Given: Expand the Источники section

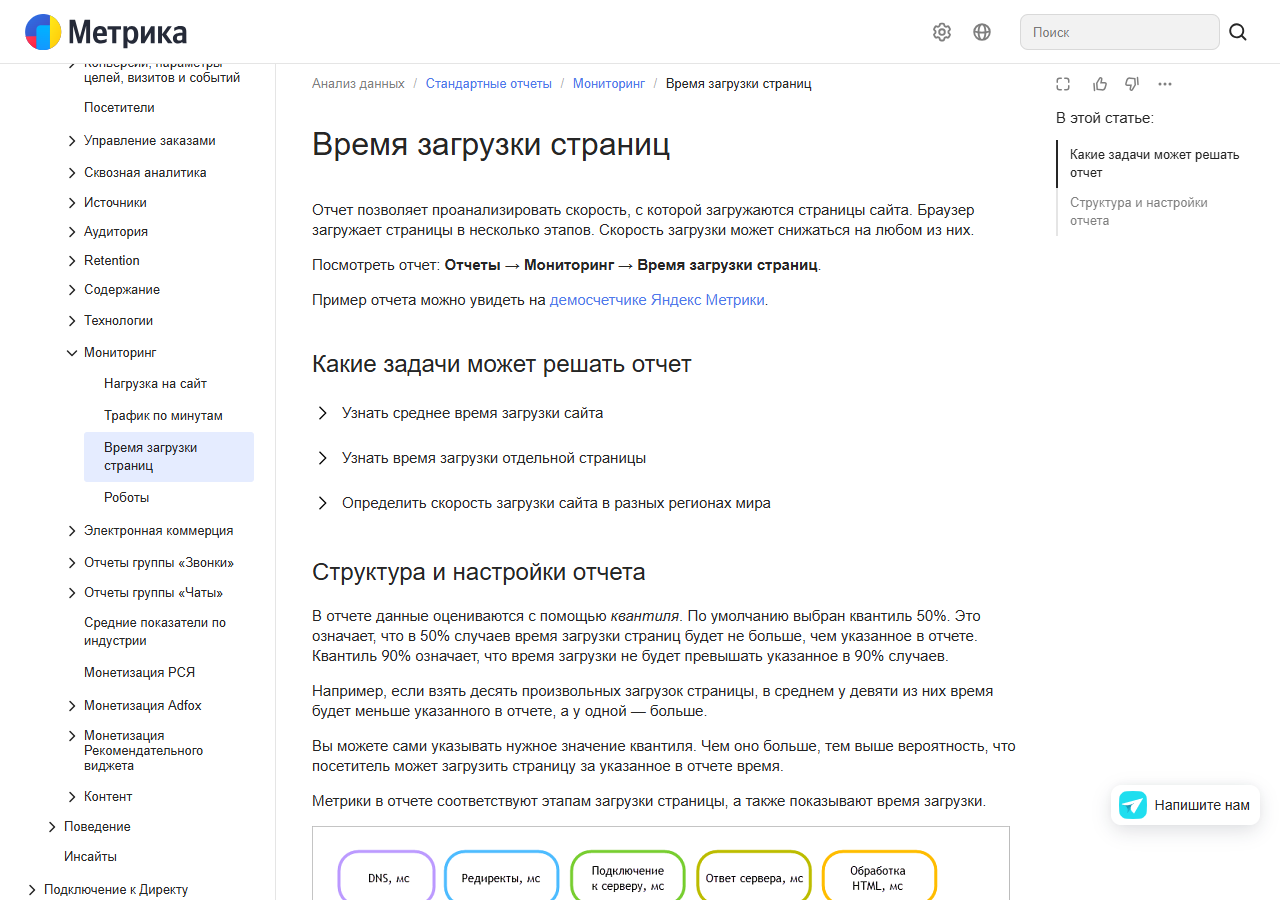Looking at the screenshot, I should coord(72,203).
